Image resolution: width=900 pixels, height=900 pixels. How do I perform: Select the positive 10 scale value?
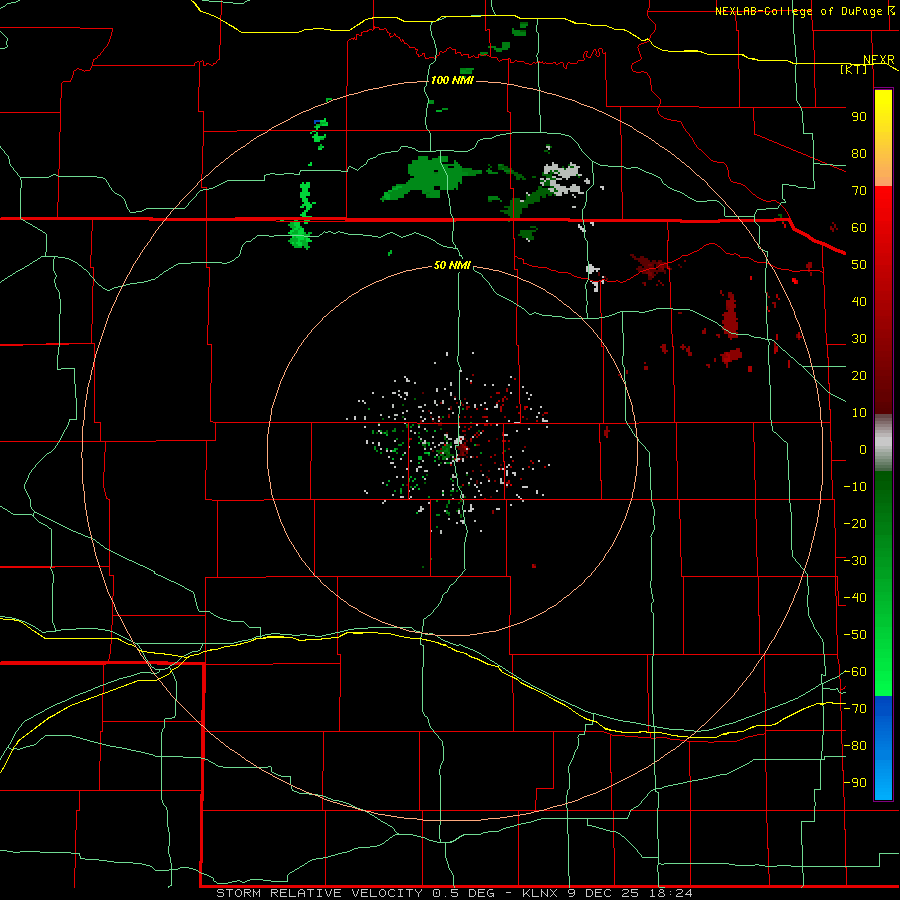859,413
